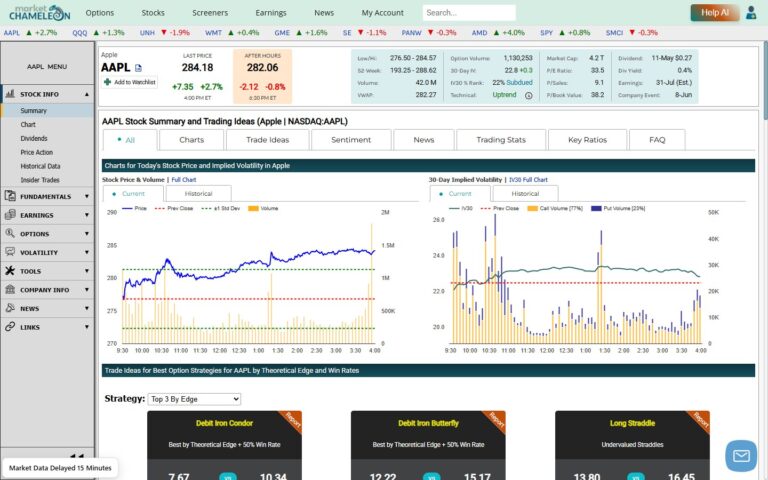
Task: Expand the News sidebar section arrow
Action: [87, 308]
